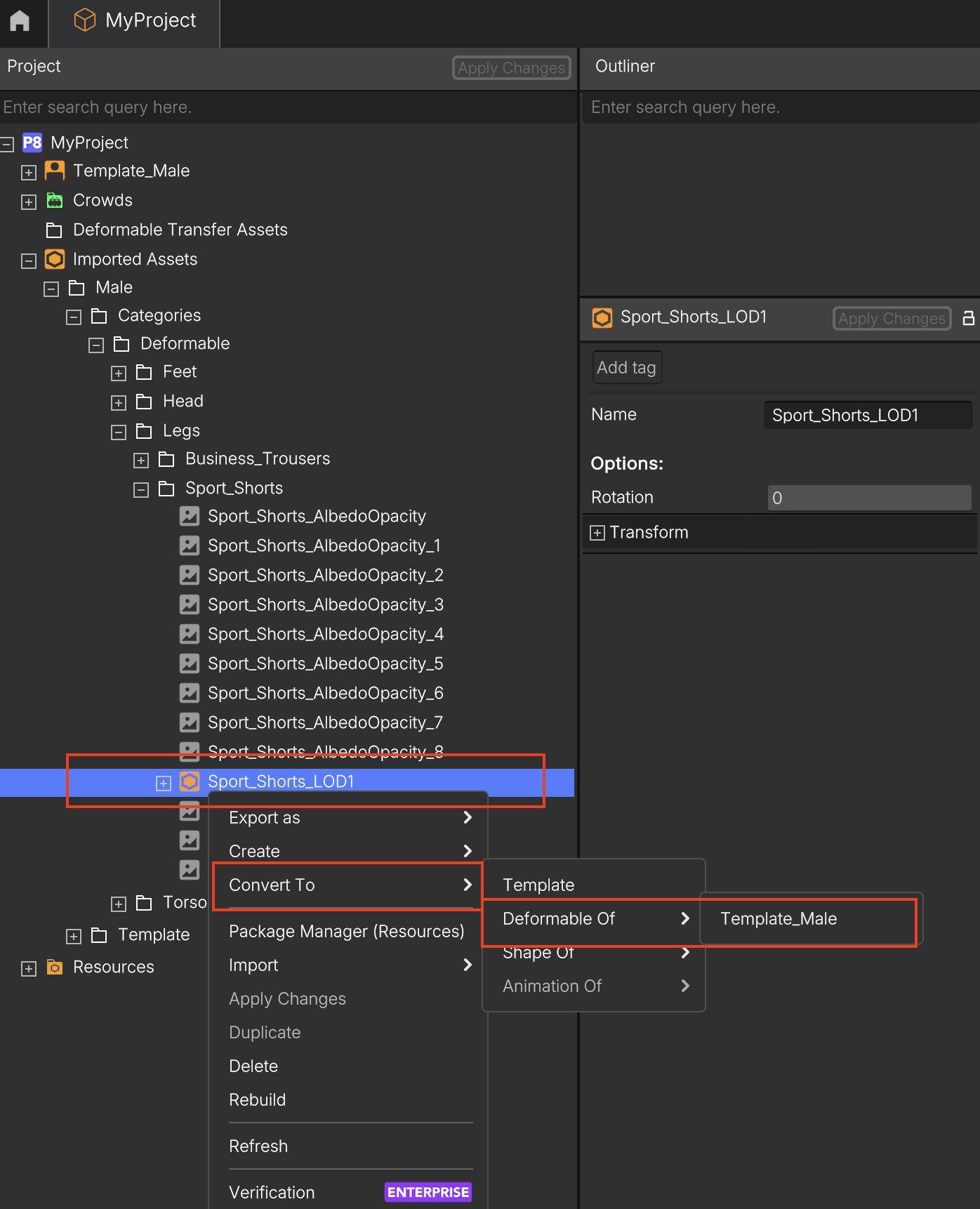
Task: Open the Export as submenu
Action: tap(349, 817)
